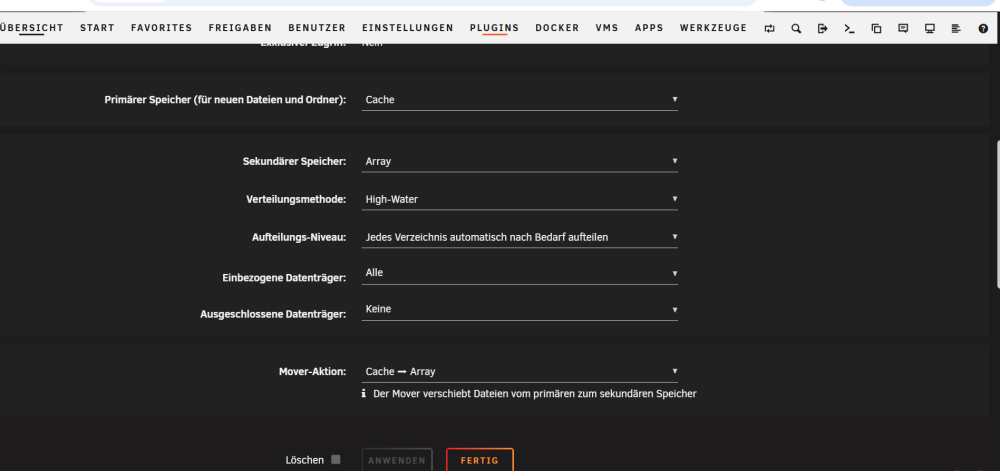Click the Löschen label text
The height and width of the screenshot is (471, 1000).
(x=304, y=460)
